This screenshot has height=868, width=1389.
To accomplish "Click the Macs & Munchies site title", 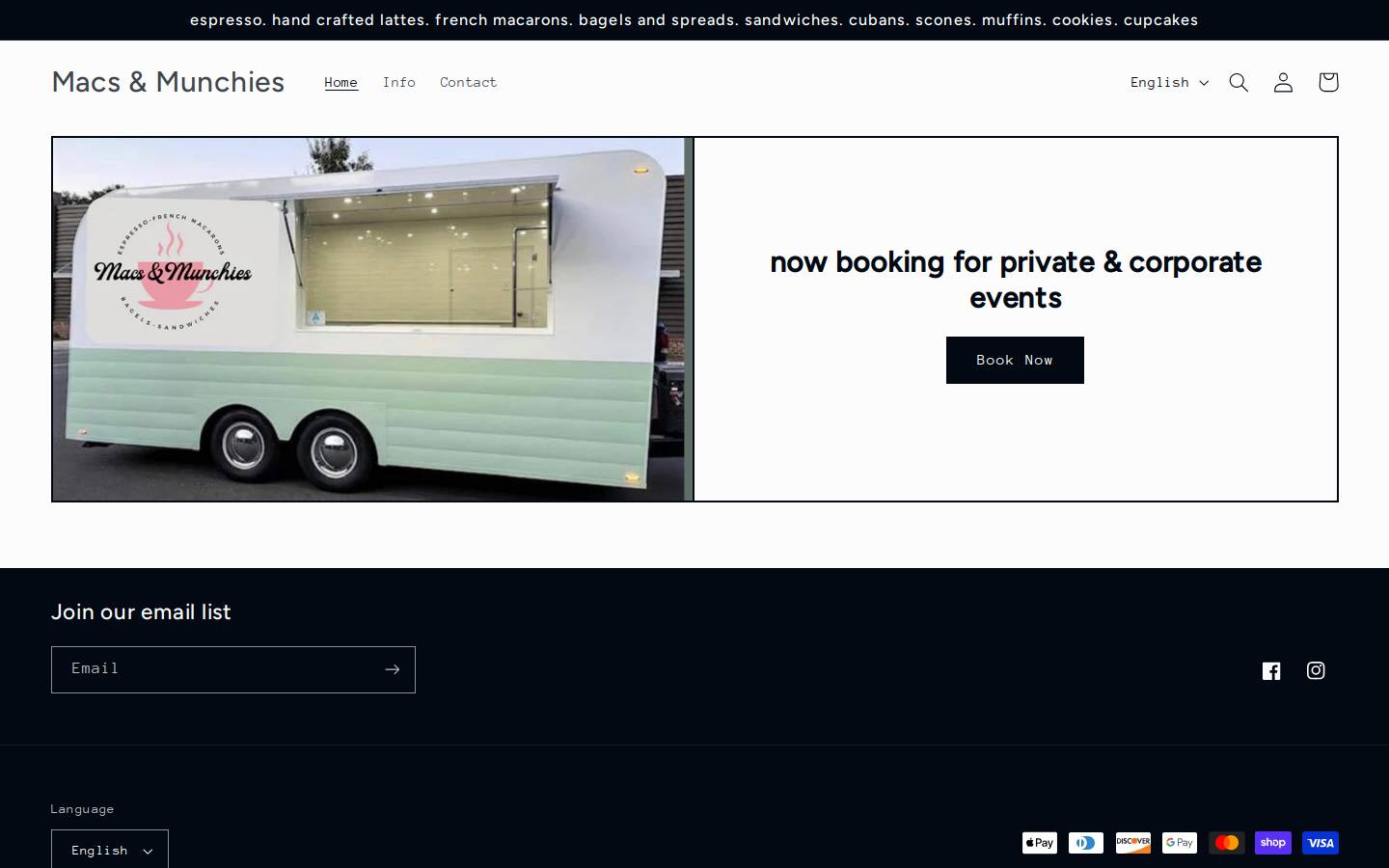I will (x=168, y=82).
